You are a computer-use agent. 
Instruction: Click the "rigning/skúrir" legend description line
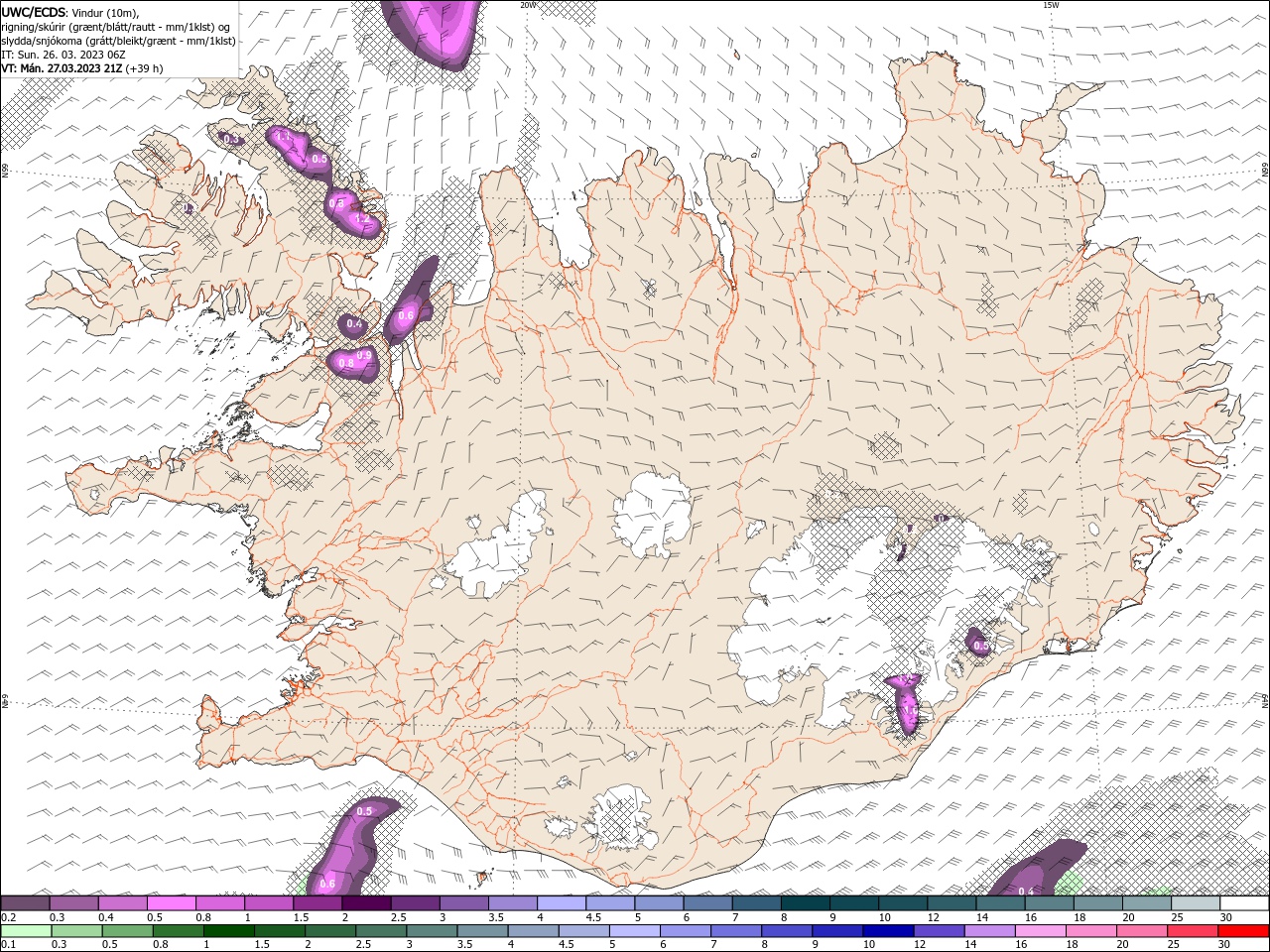coord(114,27)
